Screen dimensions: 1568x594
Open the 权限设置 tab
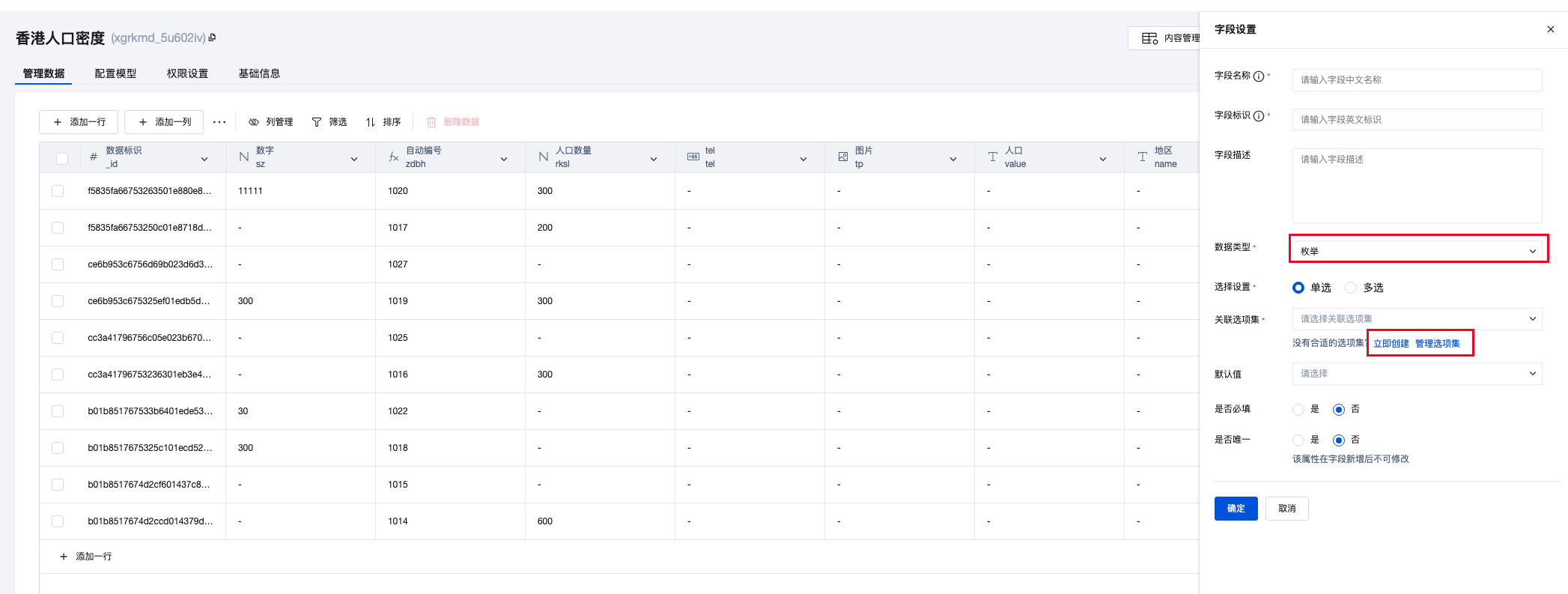(187, 73)
